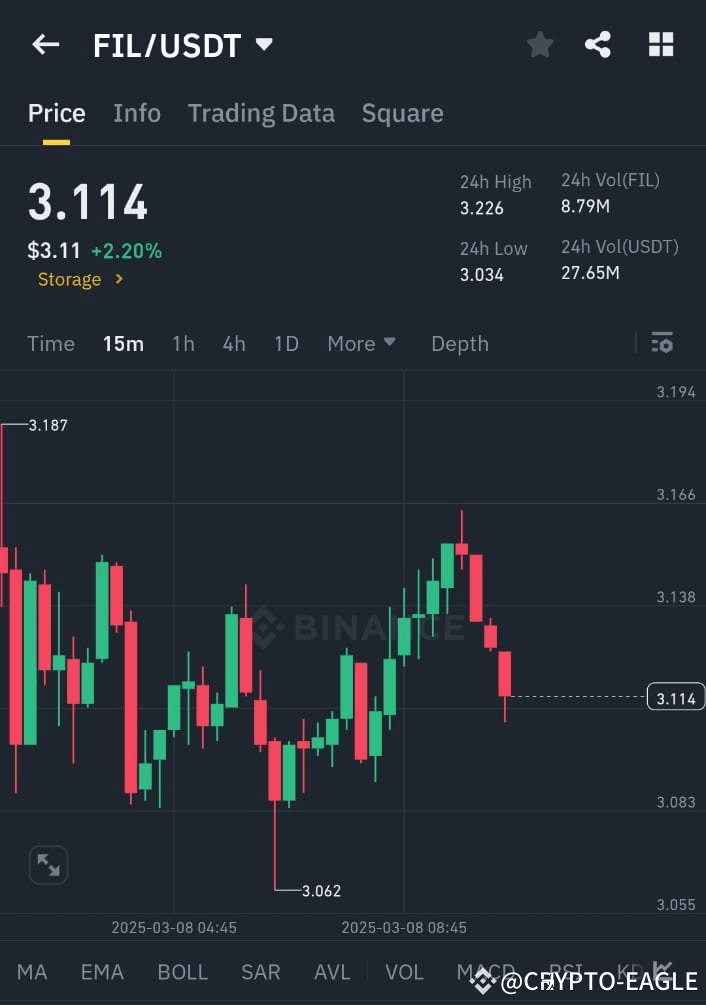The image size is (706, 1005).
Task: Open the Square tab
Action: [x=402, y=113]
